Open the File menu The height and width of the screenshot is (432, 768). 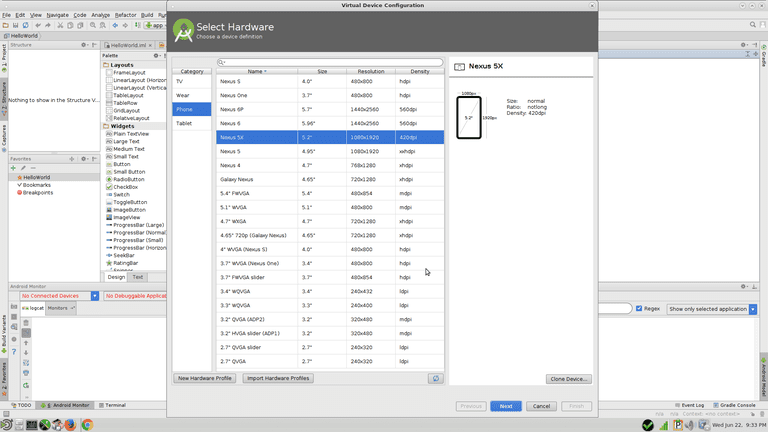[x=6, y=15]
